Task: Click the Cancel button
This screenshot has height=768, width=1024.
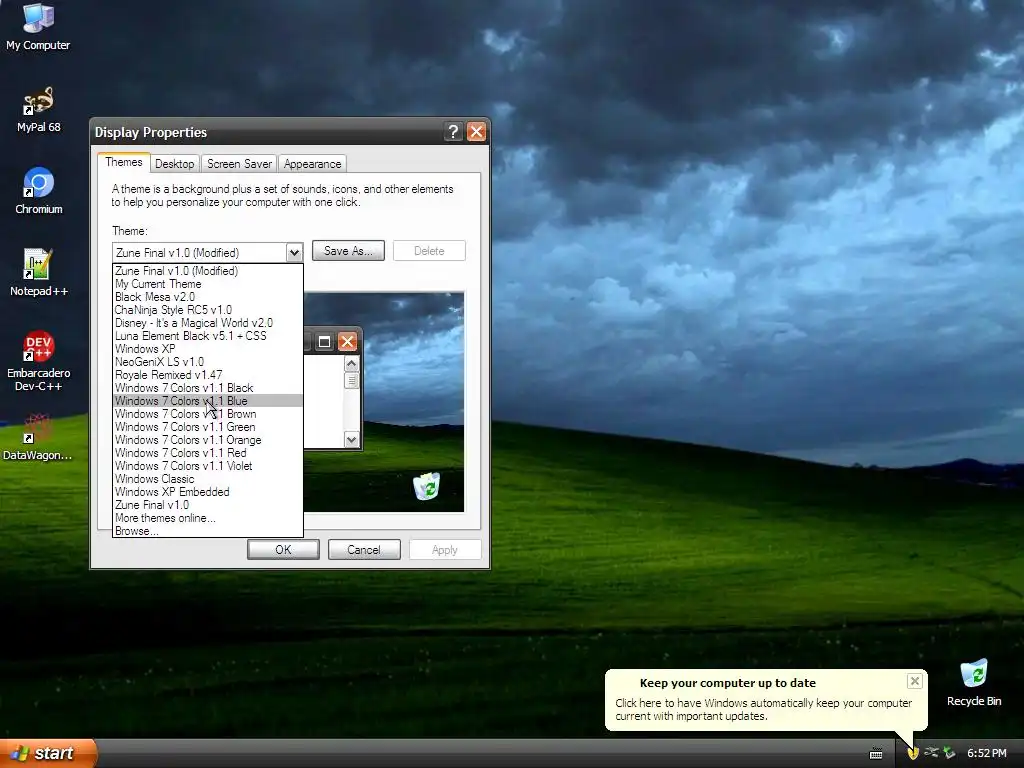Action: click(364, 550)
